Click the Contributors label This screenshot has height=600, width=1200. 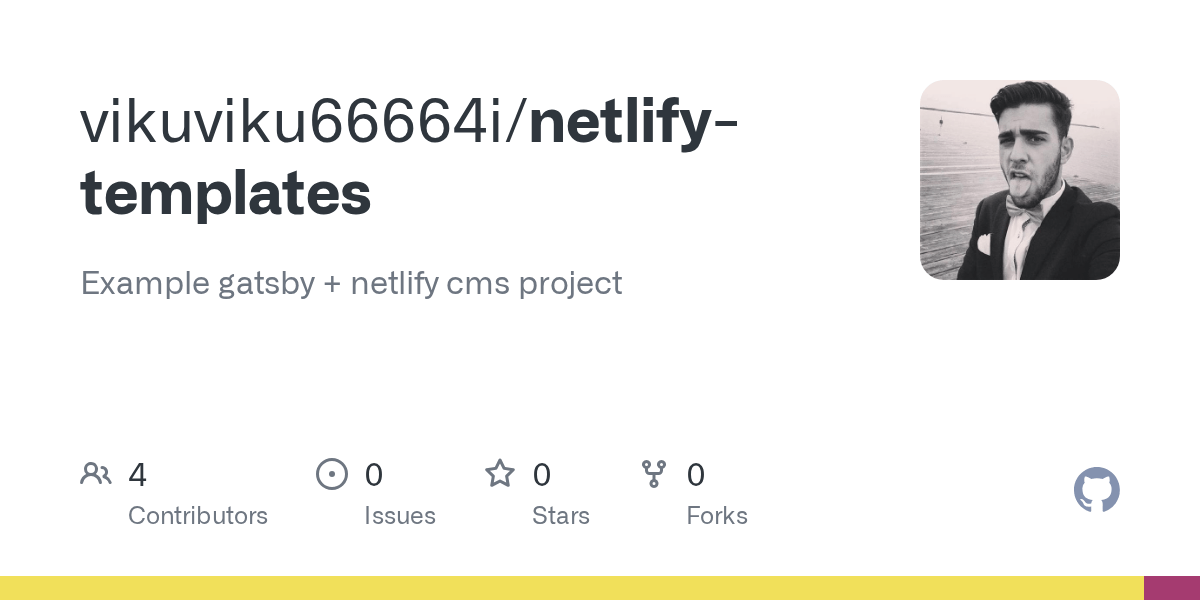coord(198,516)
